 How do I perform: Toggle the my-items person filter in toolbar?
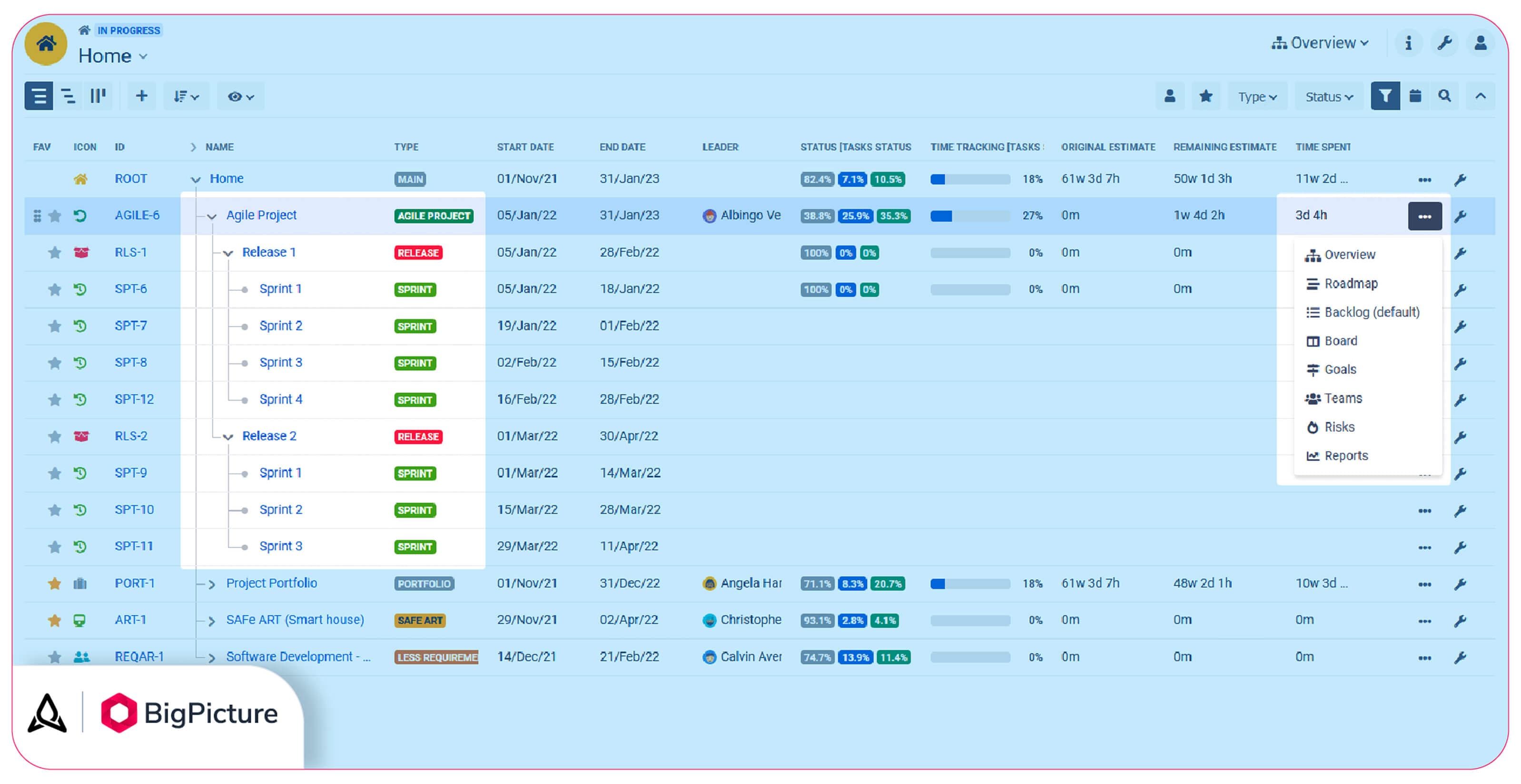[1170, 96]
